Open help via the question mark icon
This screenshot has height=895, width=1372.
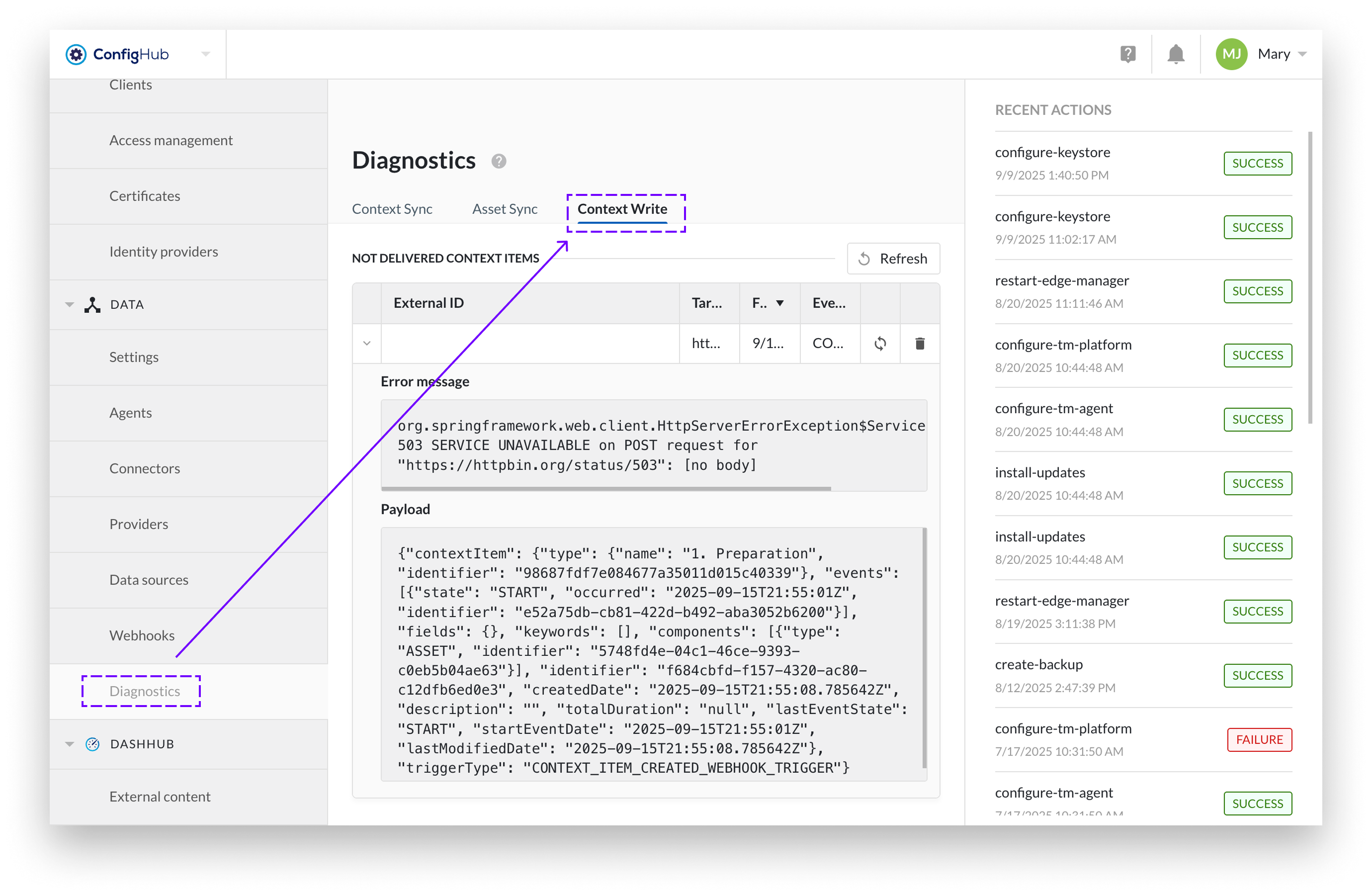point(1128,54)
